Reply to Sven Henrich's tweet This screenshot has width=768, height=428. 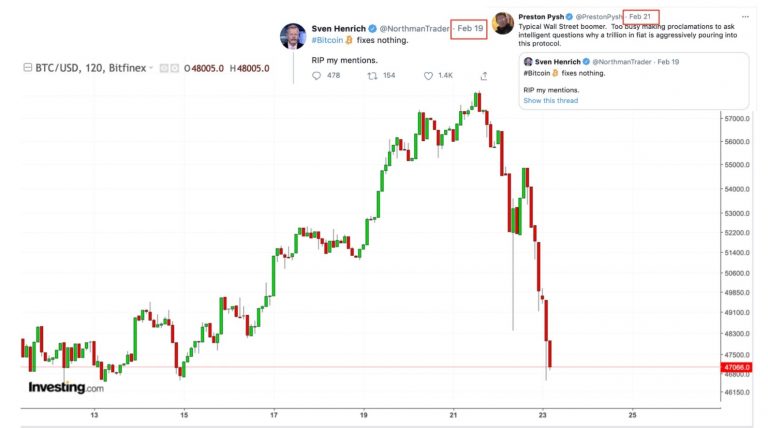[316, 76]
